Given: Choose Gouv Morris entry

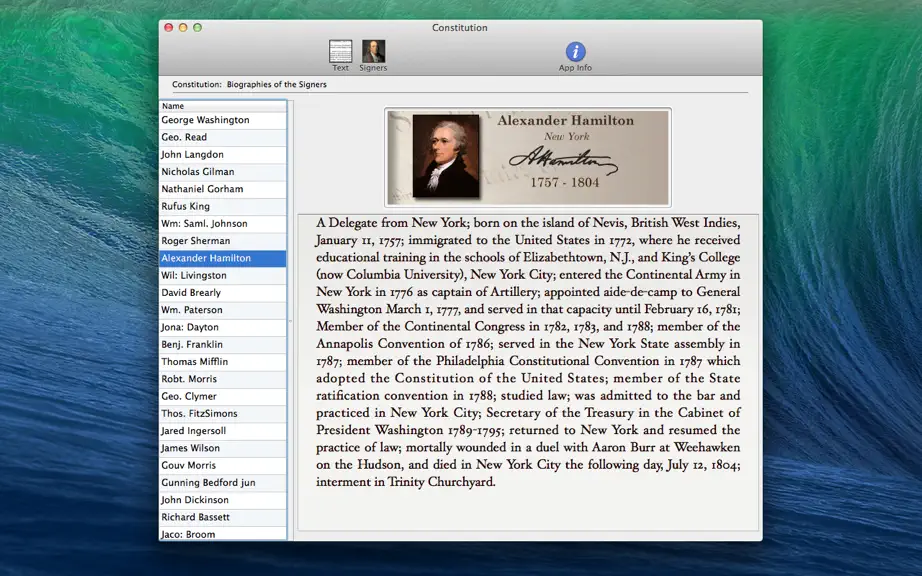Looking at the screenshot, I should [x=223, y=466].
